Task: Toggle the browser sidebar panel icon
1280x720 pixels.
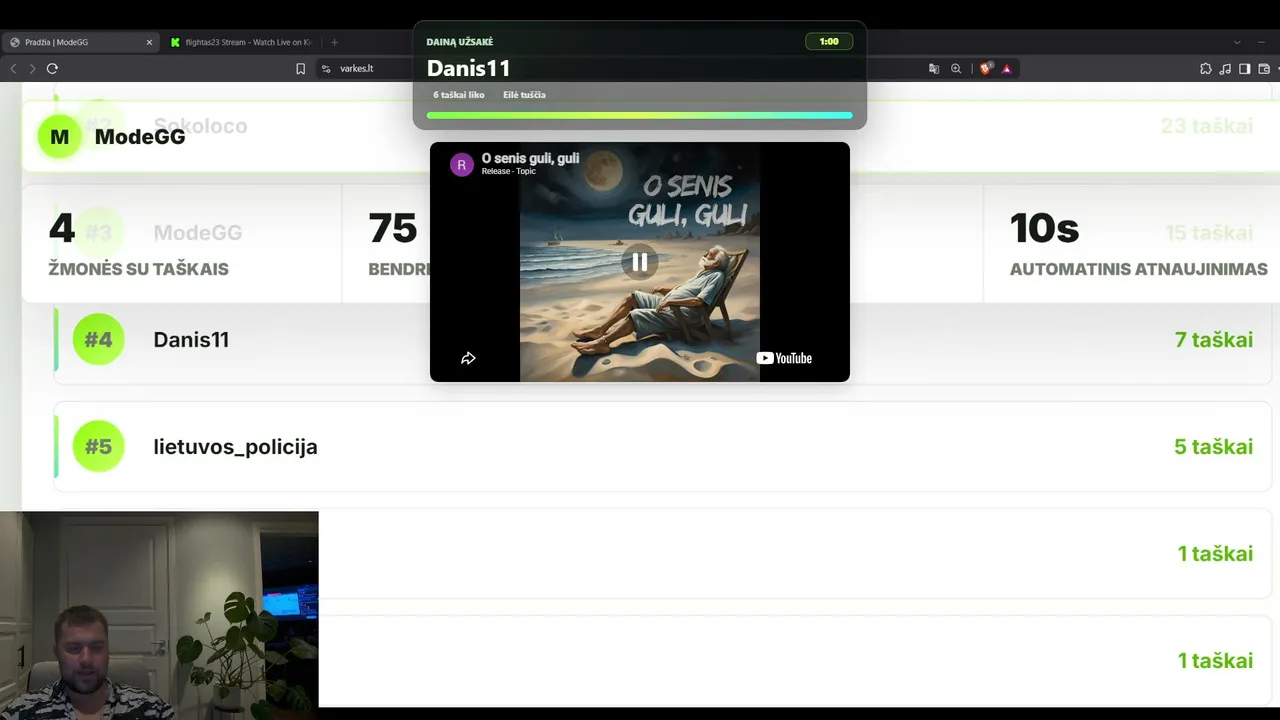Action: click(x=1245, y=69)
